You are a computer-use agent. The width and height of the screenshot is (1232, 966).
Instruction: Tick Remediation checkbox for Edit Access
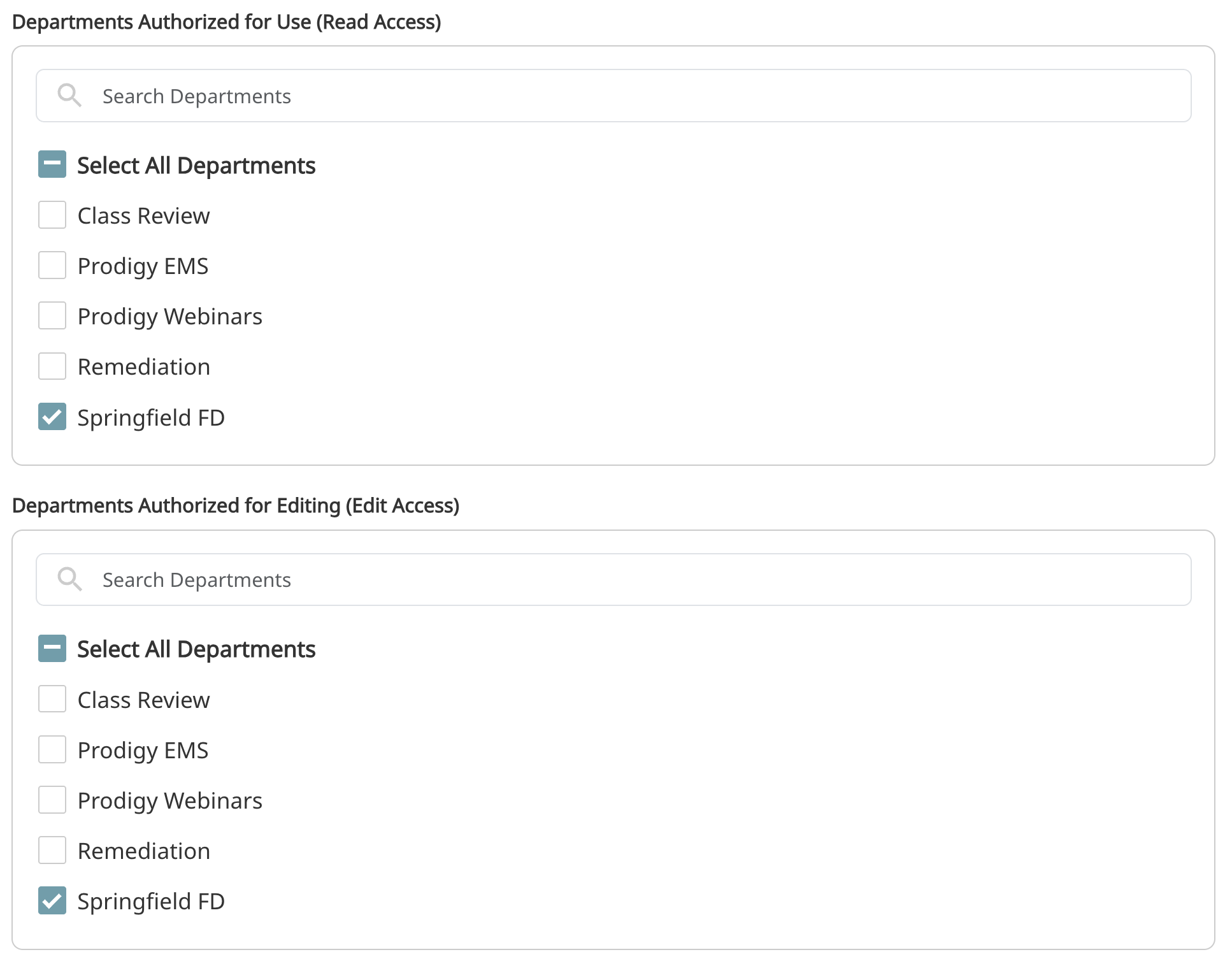pos(52,850)
